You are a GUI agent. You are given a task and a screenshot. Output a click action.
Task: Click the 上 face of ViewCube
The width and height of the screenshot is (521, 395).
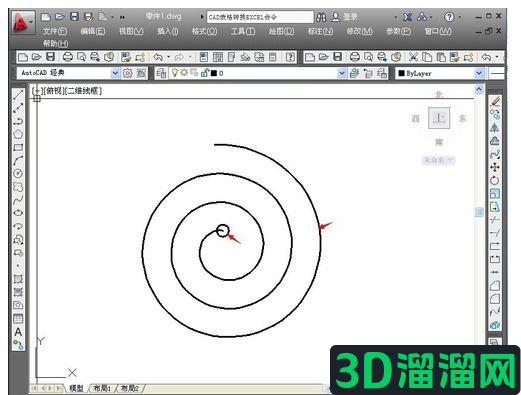point(439,118)
